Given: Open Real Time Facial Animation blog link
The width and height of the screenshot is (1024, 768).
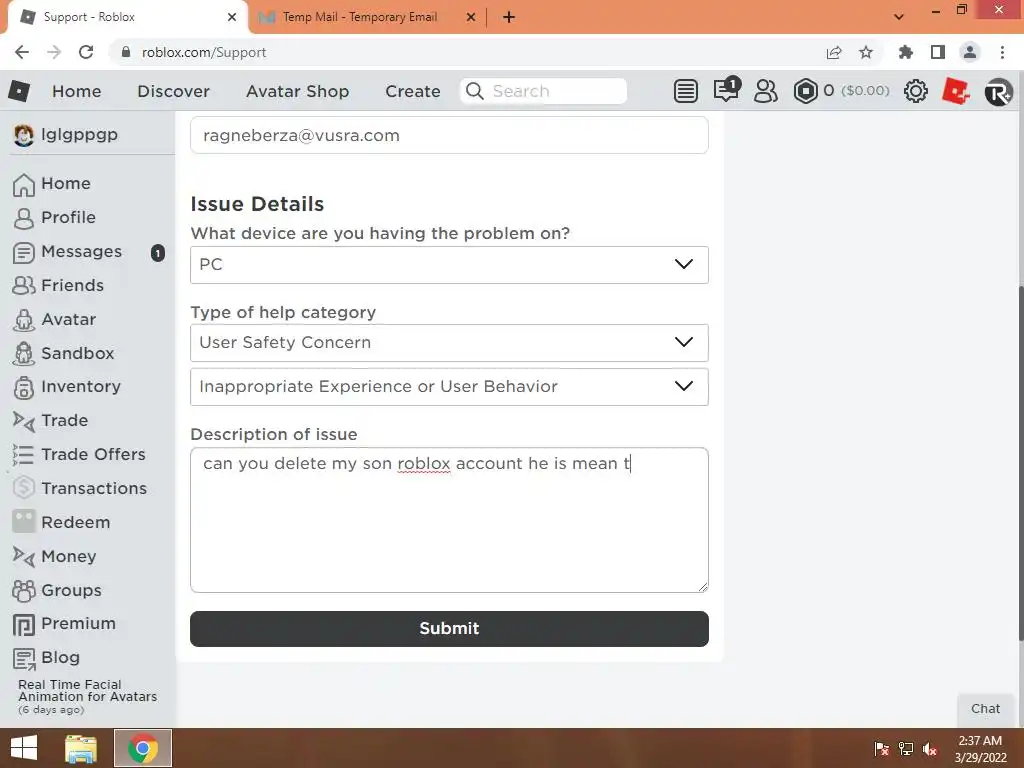Looking at the screenshot, I should [x=88, y=691].
